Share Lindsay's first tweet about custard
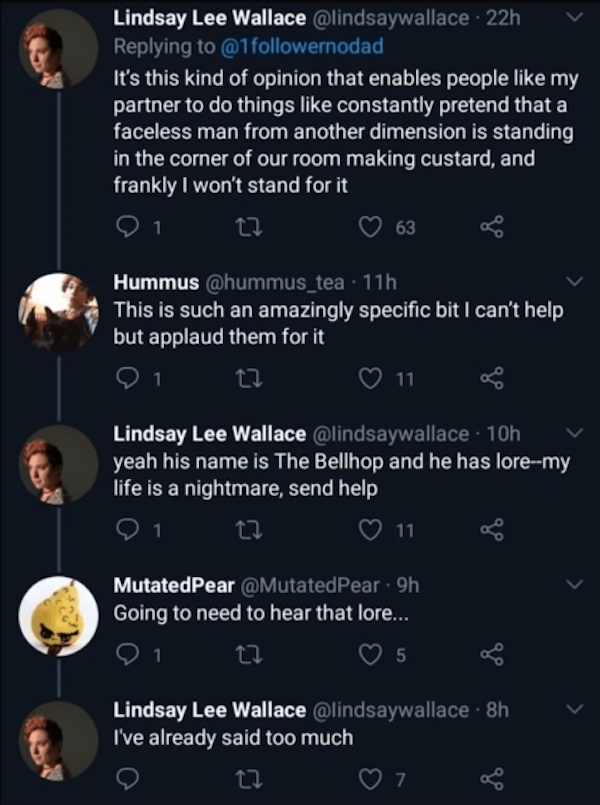Screen dimensions: 600x805 (491, 228)
